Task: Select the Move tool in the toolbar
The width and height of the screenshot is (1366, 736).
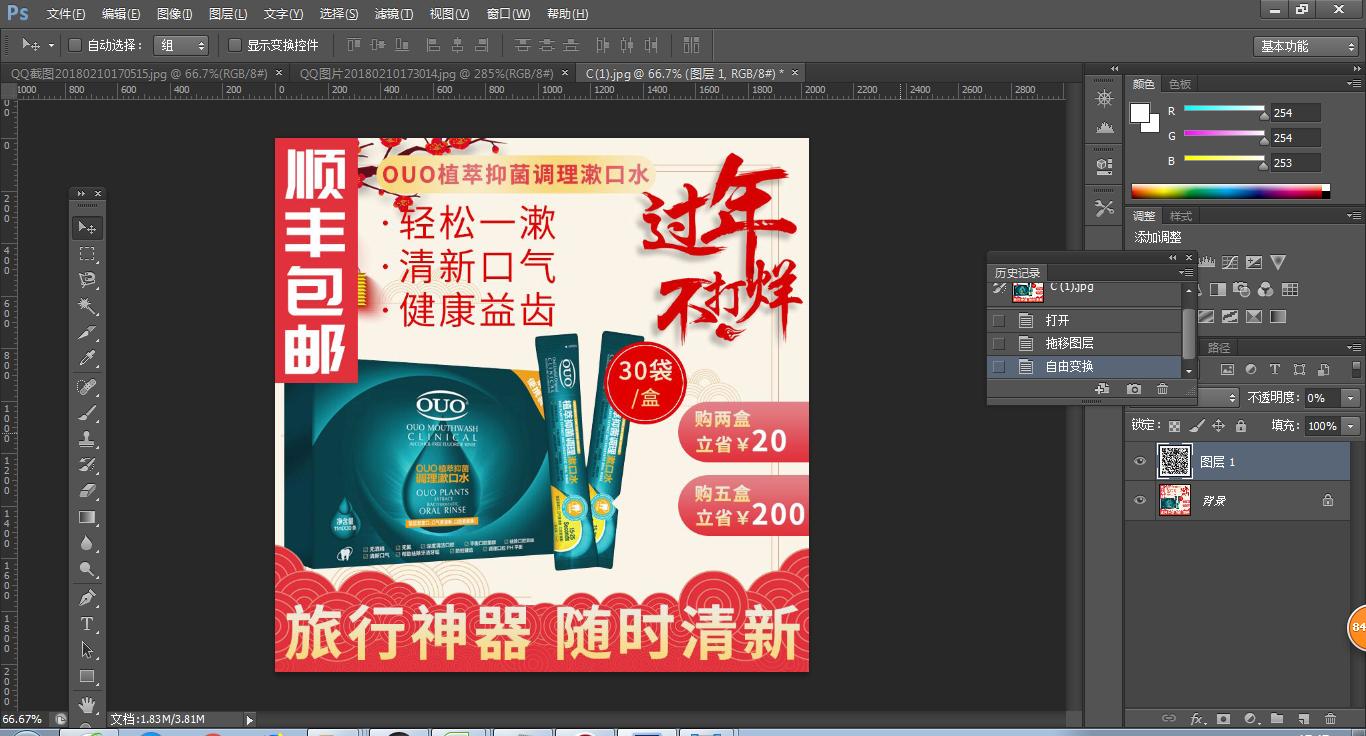Action: (x=87, y=228)
